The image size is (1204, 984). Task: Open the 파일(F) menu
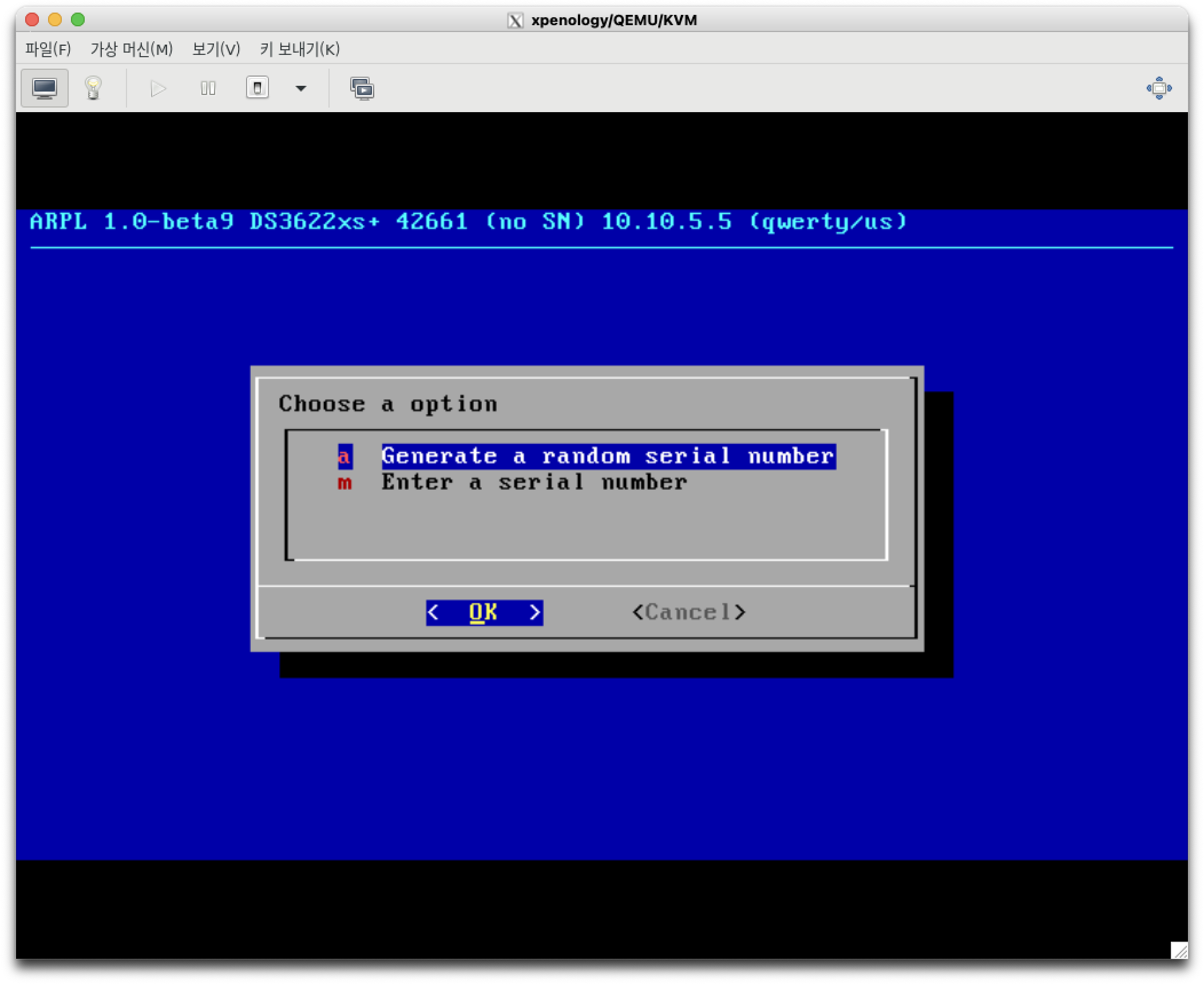[48, 49]
